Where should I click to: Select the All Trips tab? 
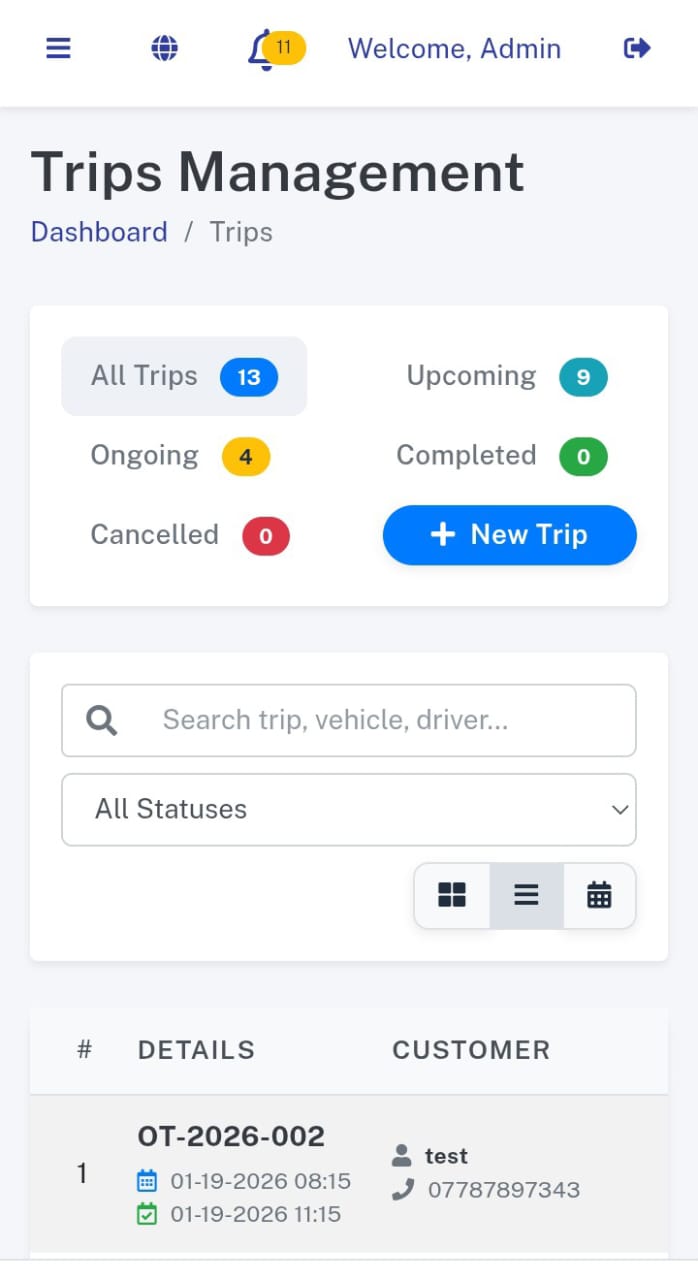click(x=184, y=376)
